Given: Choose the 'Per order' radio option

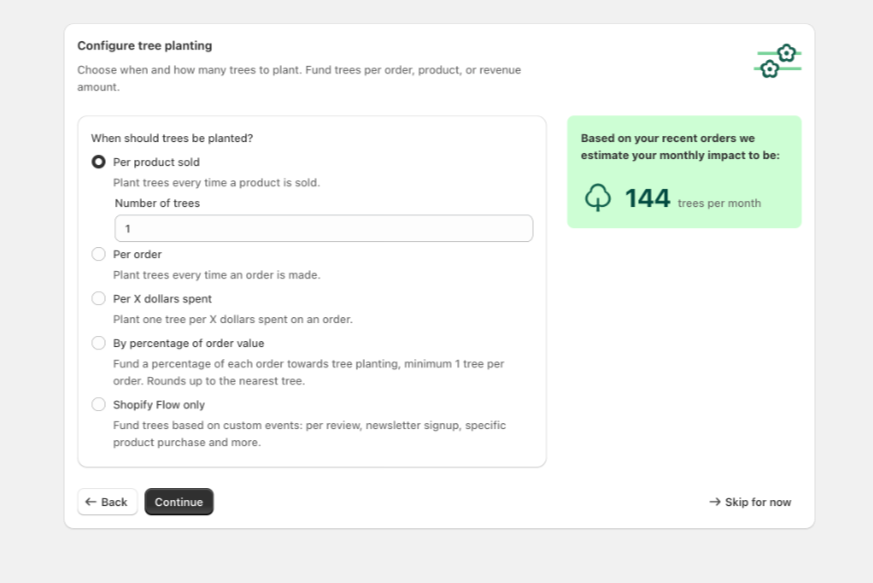Looking at the screenshot, I should [x=98, y=254].
